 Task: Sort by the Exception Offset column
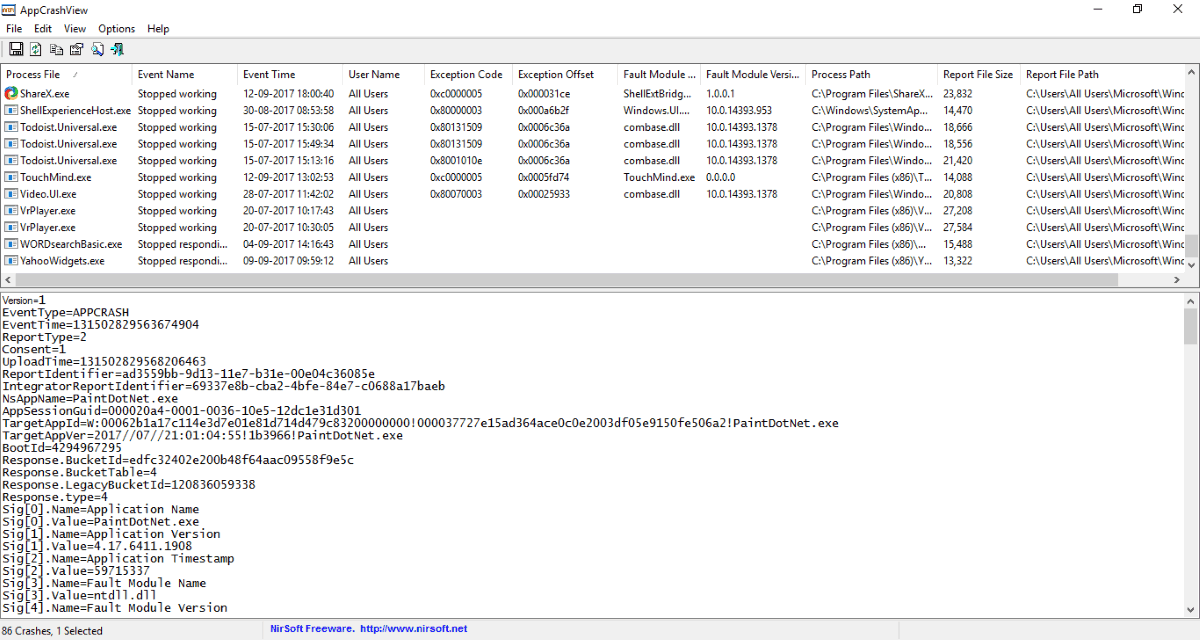click(x=564, y=74)
